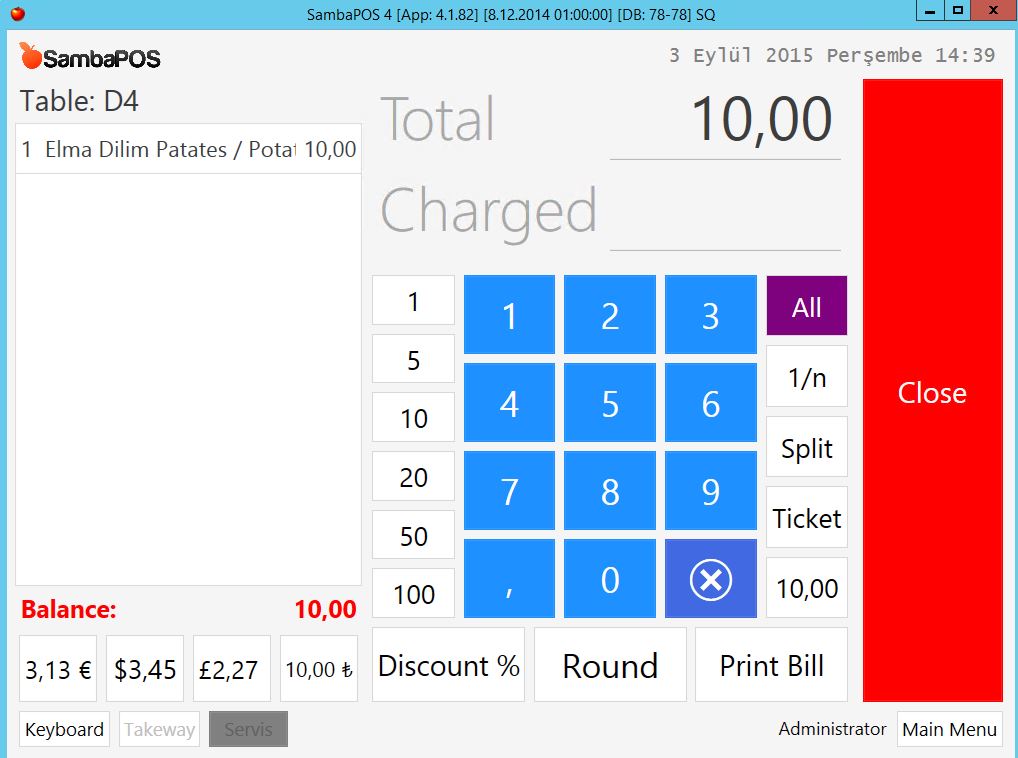This screenshot has height=758, width=1018.
Task: Tap quick amount 100 button
Action: tap(413, 594)
